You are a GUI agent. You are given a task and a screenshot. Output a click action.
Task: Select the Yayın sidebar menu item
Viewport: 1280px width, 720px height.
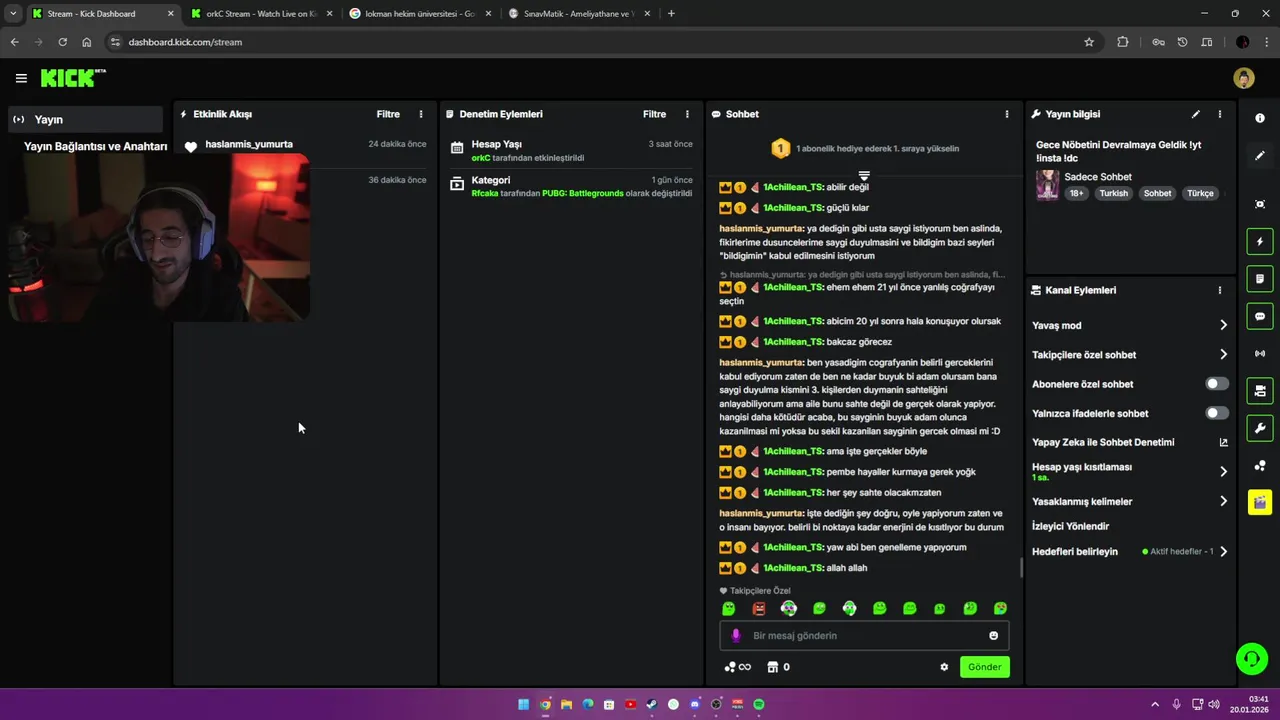84,119
